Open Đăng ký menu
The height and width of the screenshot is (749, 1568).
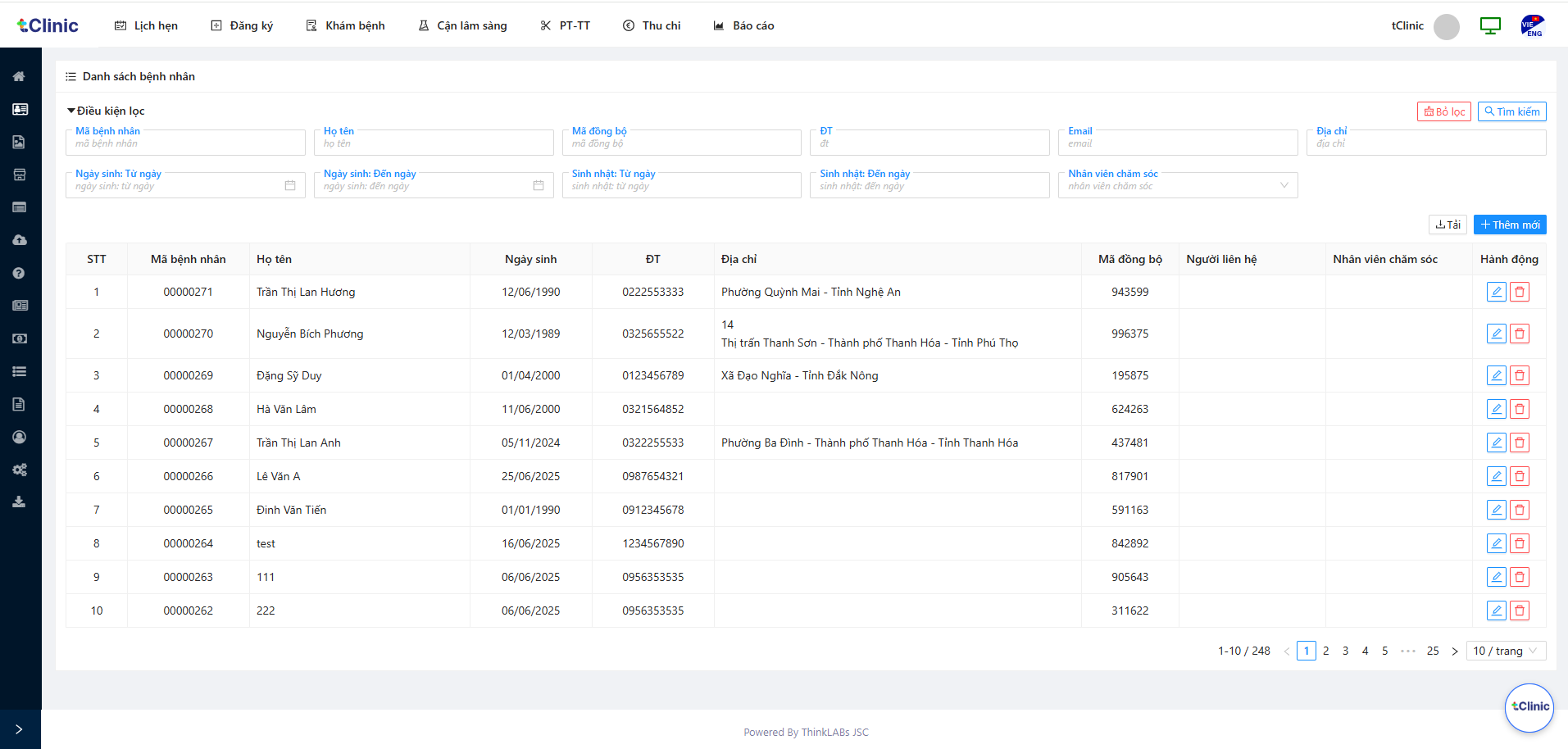click(x=242, y=25)
